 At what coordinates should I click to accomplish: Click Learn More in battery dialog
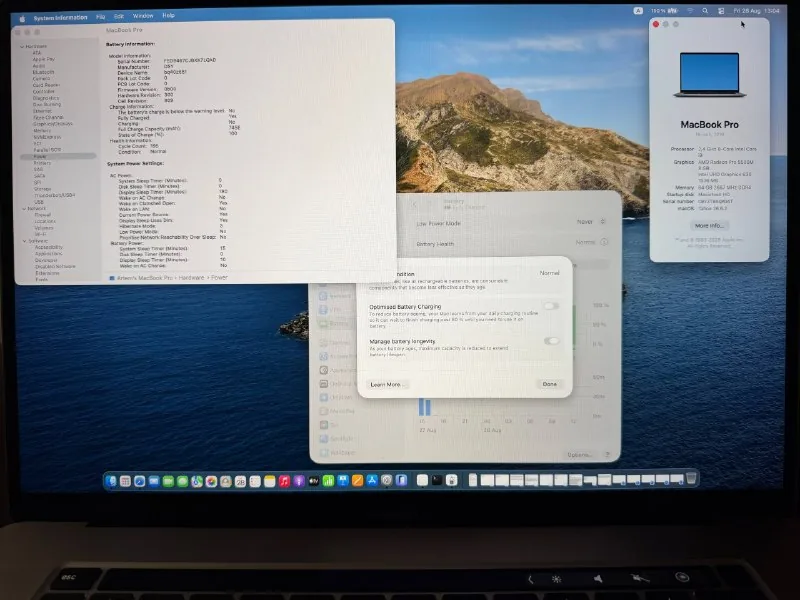click(386, 384)
